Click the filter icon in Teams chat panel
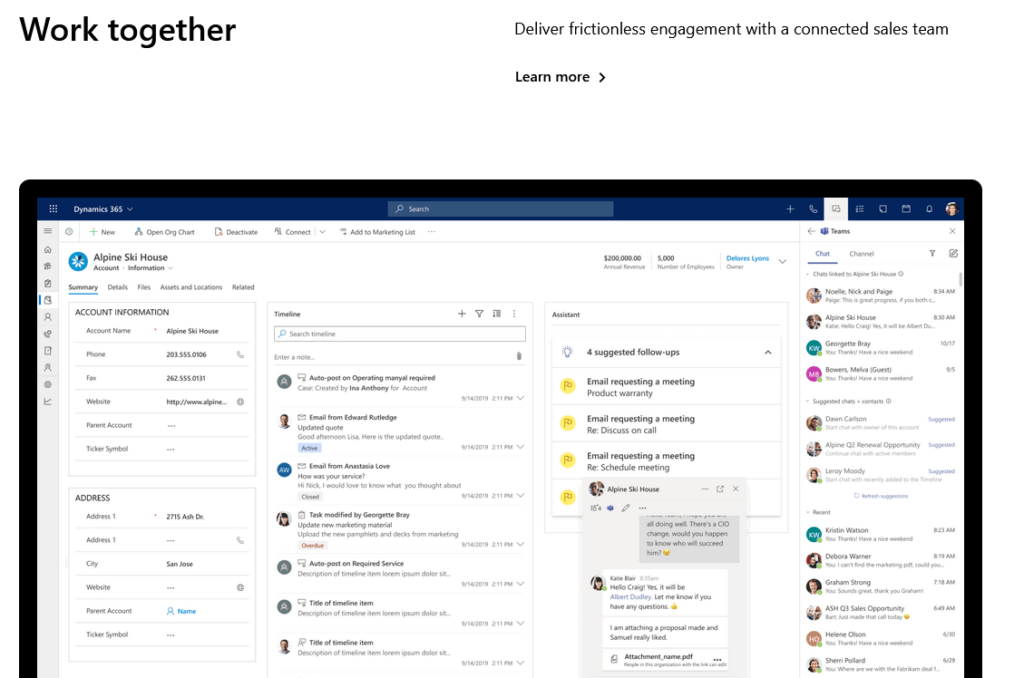The width and height of the screenshot is (1024, 678). click(x=933, y=253)
